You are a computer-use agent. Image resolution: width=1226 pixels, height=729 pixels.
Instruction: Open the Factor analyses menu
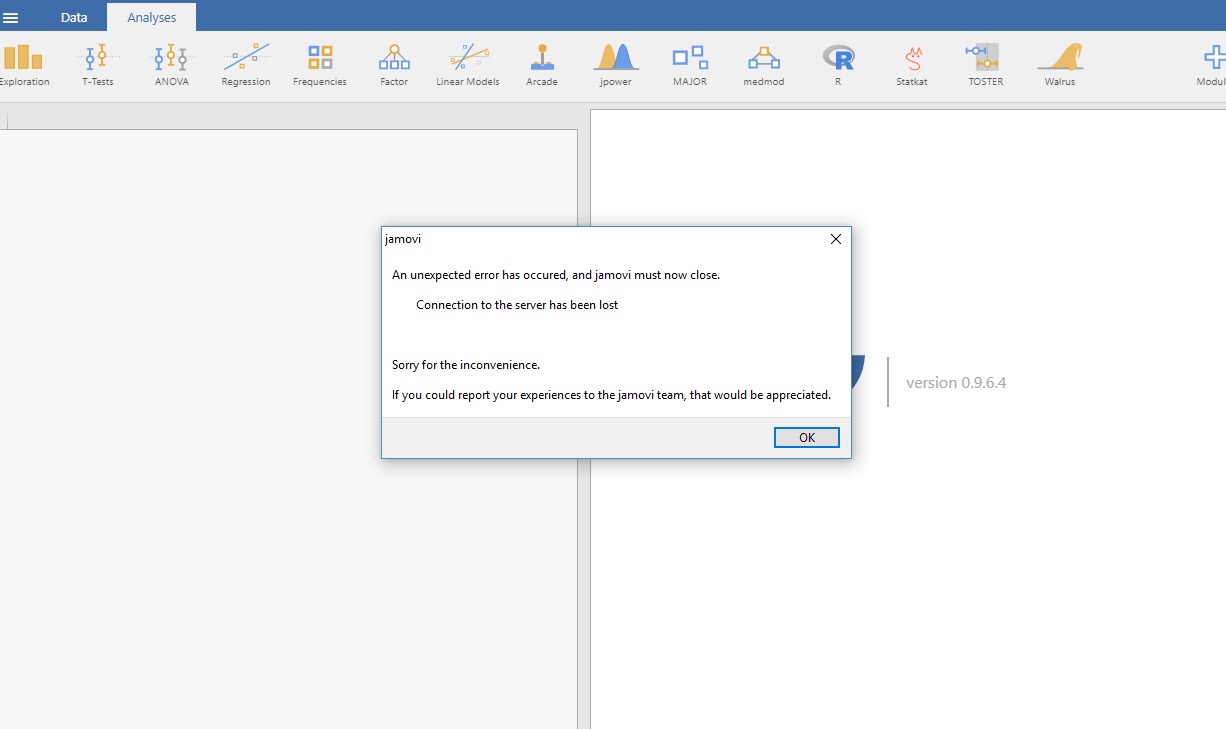tap(394, 65)
